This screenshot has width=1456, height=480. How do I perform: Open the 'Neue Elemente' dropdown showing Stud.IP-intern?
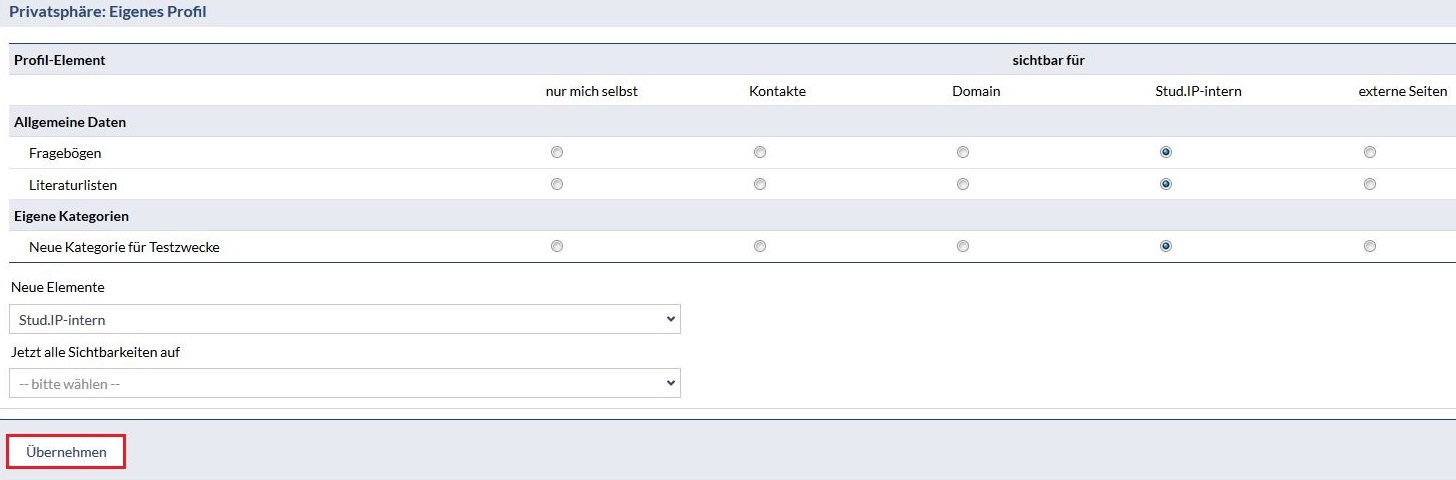344,319
